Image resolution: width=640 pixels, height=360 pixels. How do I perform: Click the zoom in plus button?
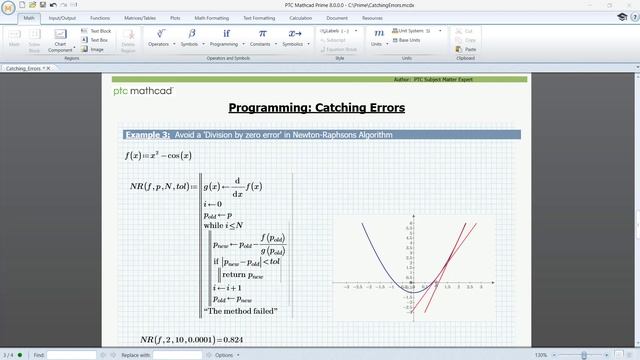(x=607, y=355)
